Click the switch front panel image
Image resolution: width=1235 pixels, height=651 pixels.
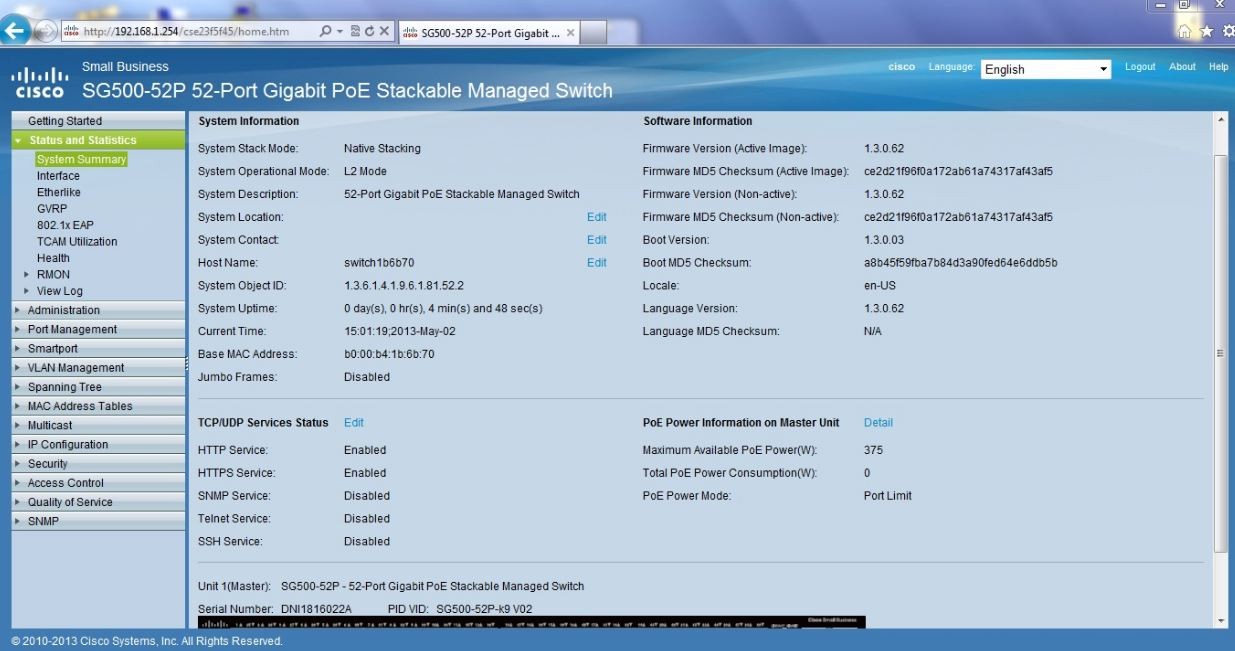click(x=531, y=622)
